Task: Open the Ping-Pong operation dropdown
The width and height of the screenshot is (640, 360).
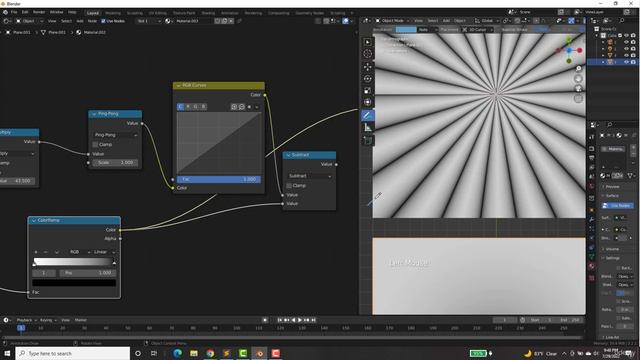Action: [116, 135]
